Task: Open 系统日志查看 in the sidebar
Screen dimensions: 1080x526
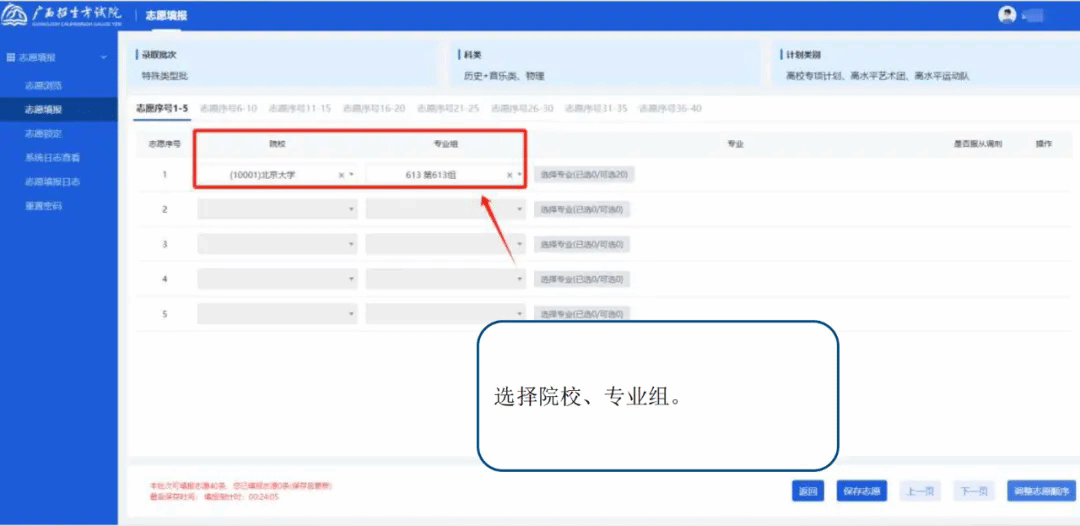Action: click(52, 158)
